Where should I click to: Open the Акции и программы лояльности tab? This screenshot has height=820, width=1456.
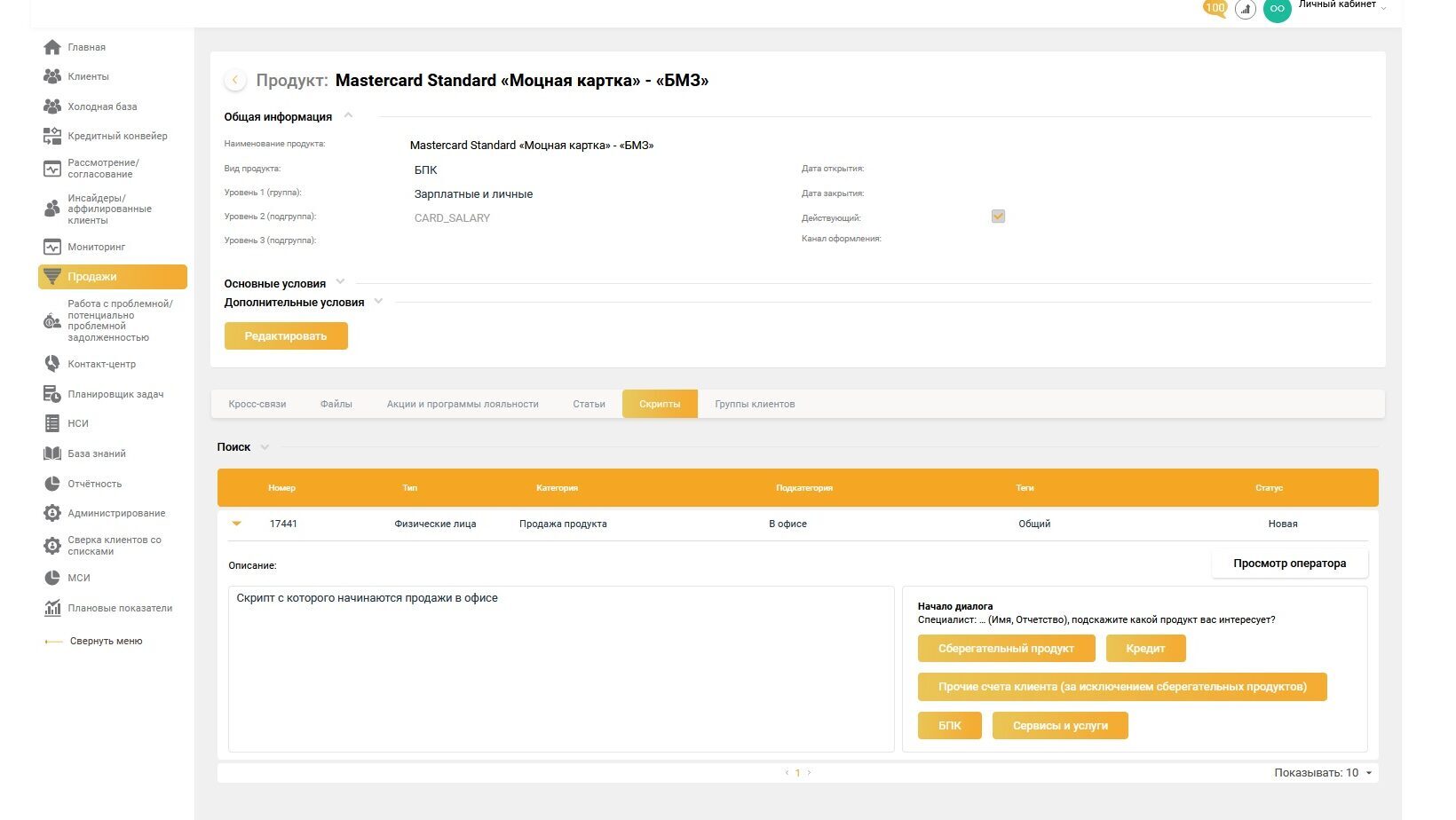point(463,404)
